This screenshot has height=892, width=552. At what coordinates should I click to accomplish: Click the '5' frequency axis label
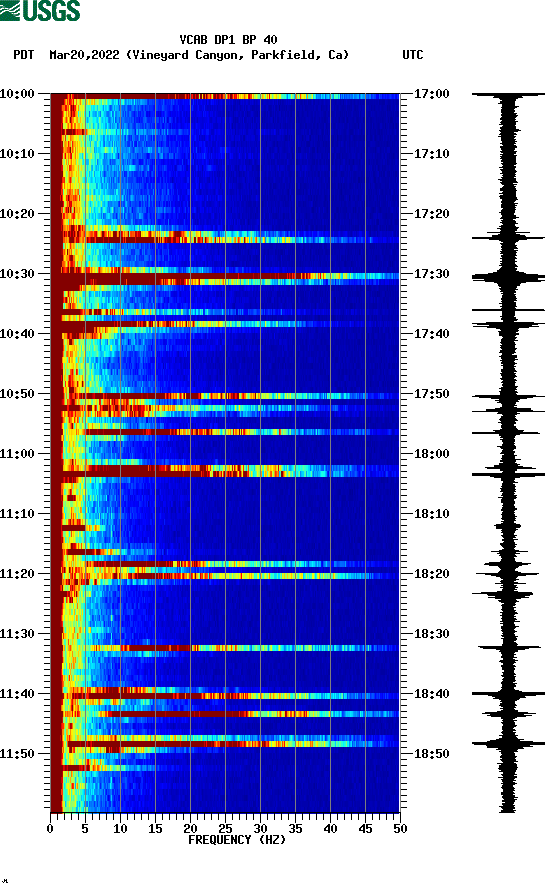click(85, 829)
